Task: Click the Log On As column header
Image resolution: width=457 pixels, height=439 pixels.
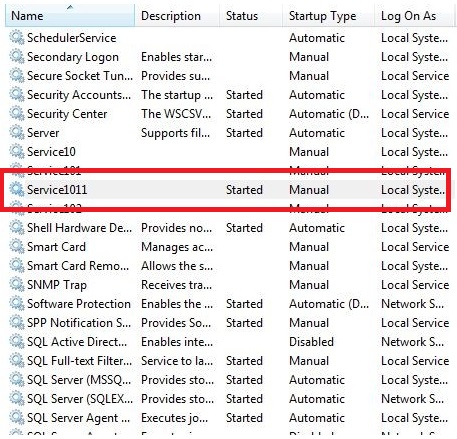Action: 415,15
